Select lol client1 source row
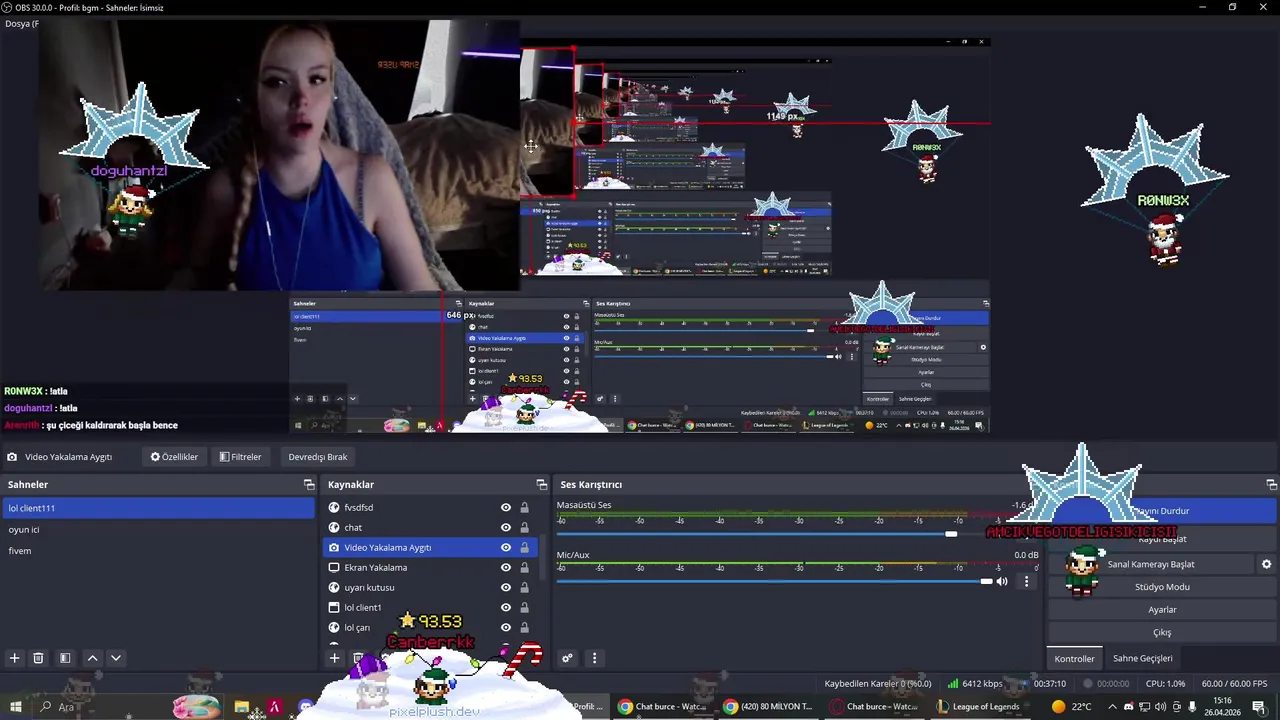1280x720 pixels. click(430, 607)
